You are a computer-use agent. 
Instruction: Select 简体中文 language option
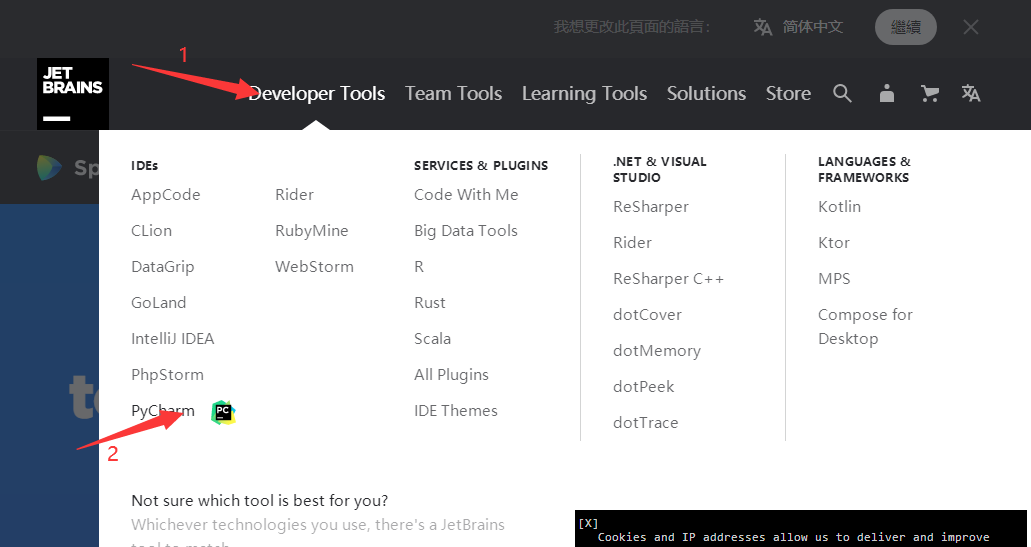(x=813, y=27)
